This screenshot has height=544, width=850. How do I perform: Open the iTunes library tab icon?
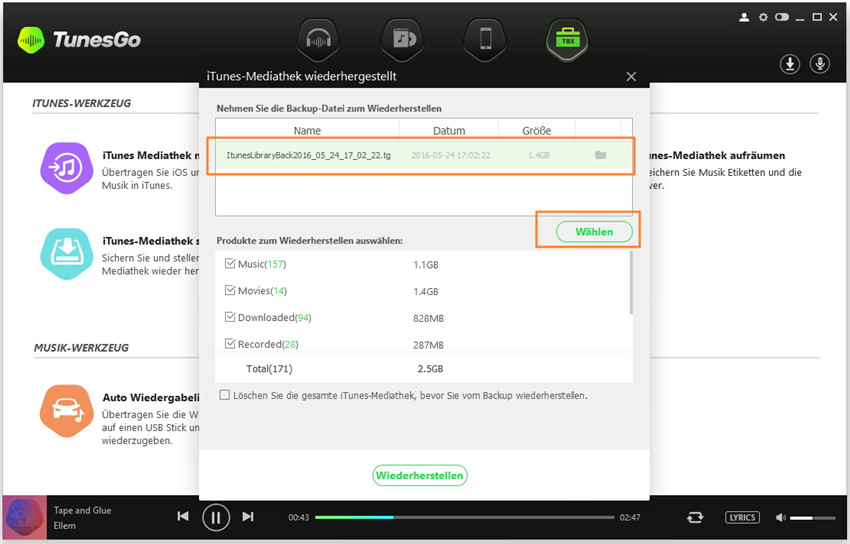point(403,40)
